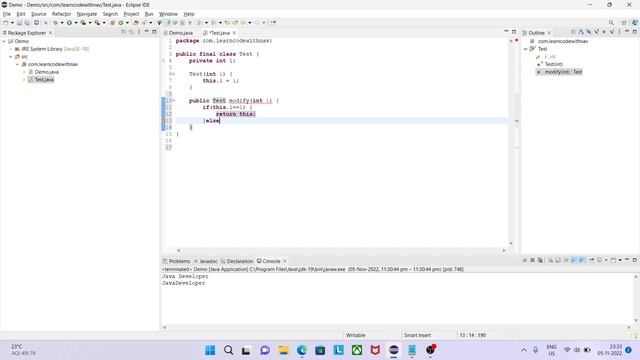This screenshot has height=360, width=640.
Task: Click the Save toolbar icon
Action: point(19,23)
